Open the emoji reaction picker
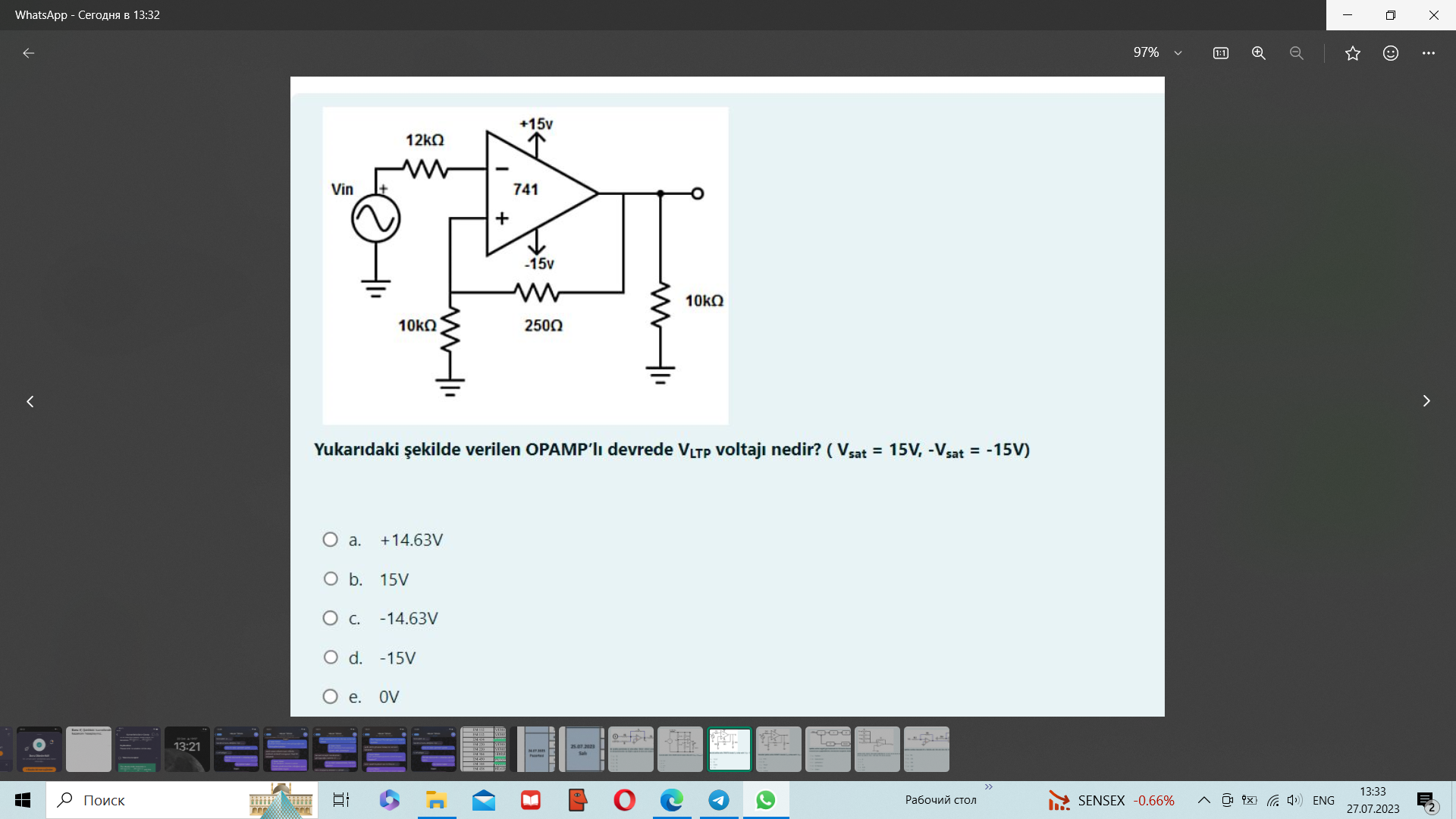Image resolution: width=1456 pixels, height=819 pixels. pyautogui.click(x=1391, y=53)
